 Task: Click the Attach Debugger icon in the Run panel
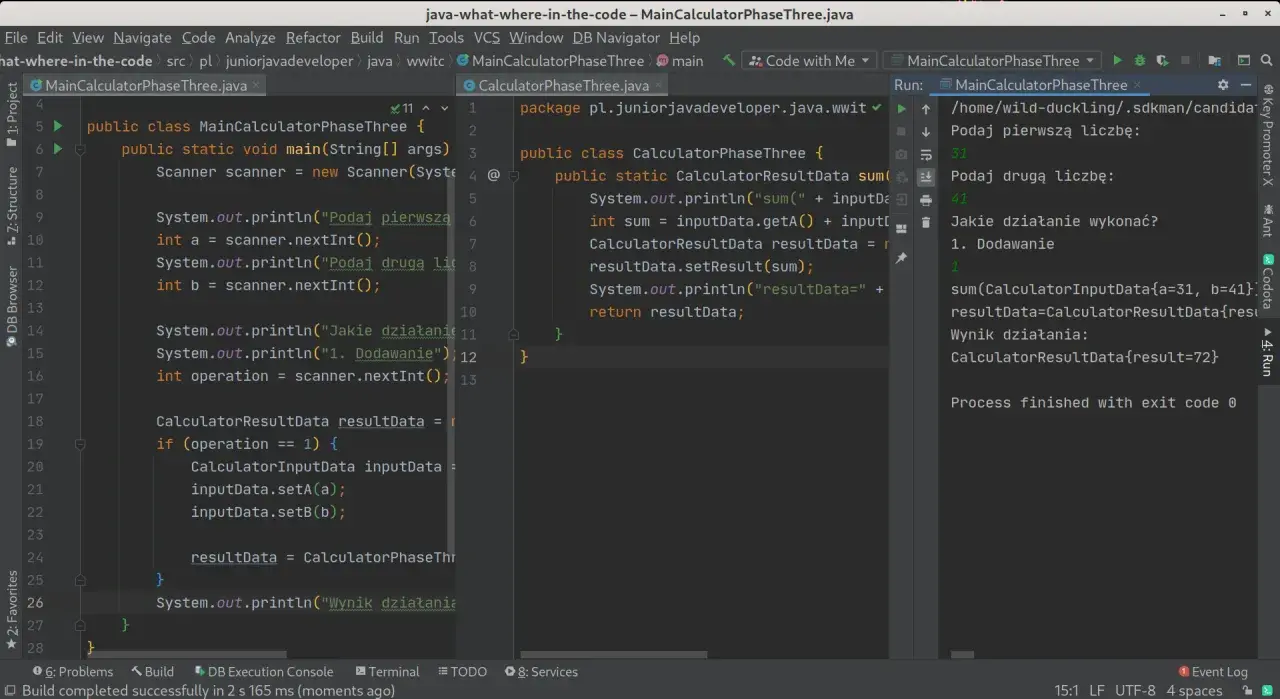tap(901, 177)
